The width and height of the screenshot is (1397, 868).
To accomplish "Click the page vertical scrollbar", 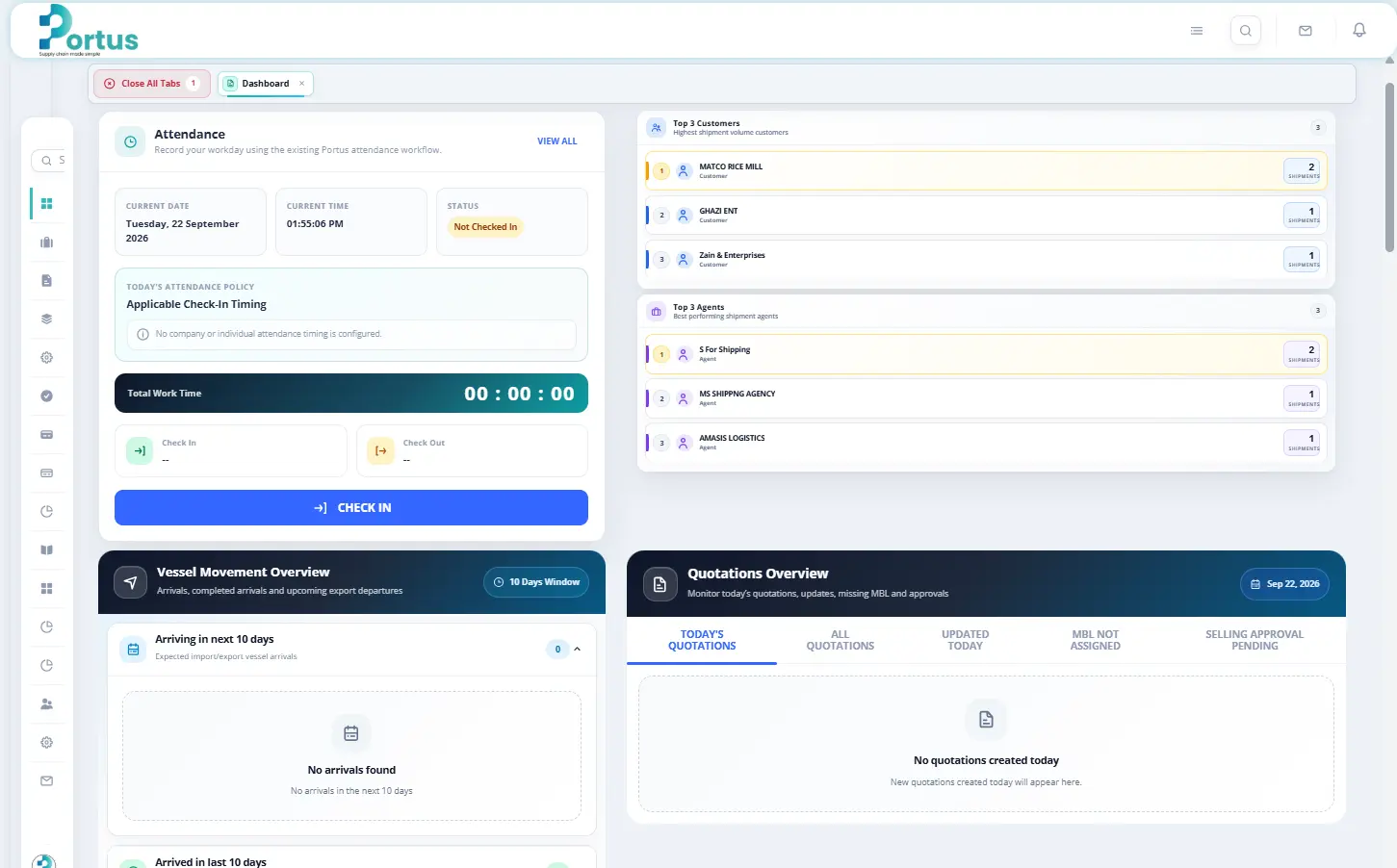I will pyautogui.click(x=1389, y=168).
